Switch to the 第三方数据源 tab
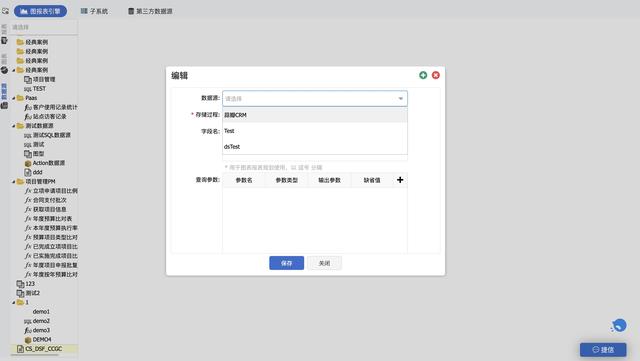The width and height of the screenshot is (640, 361). (150, 11)
